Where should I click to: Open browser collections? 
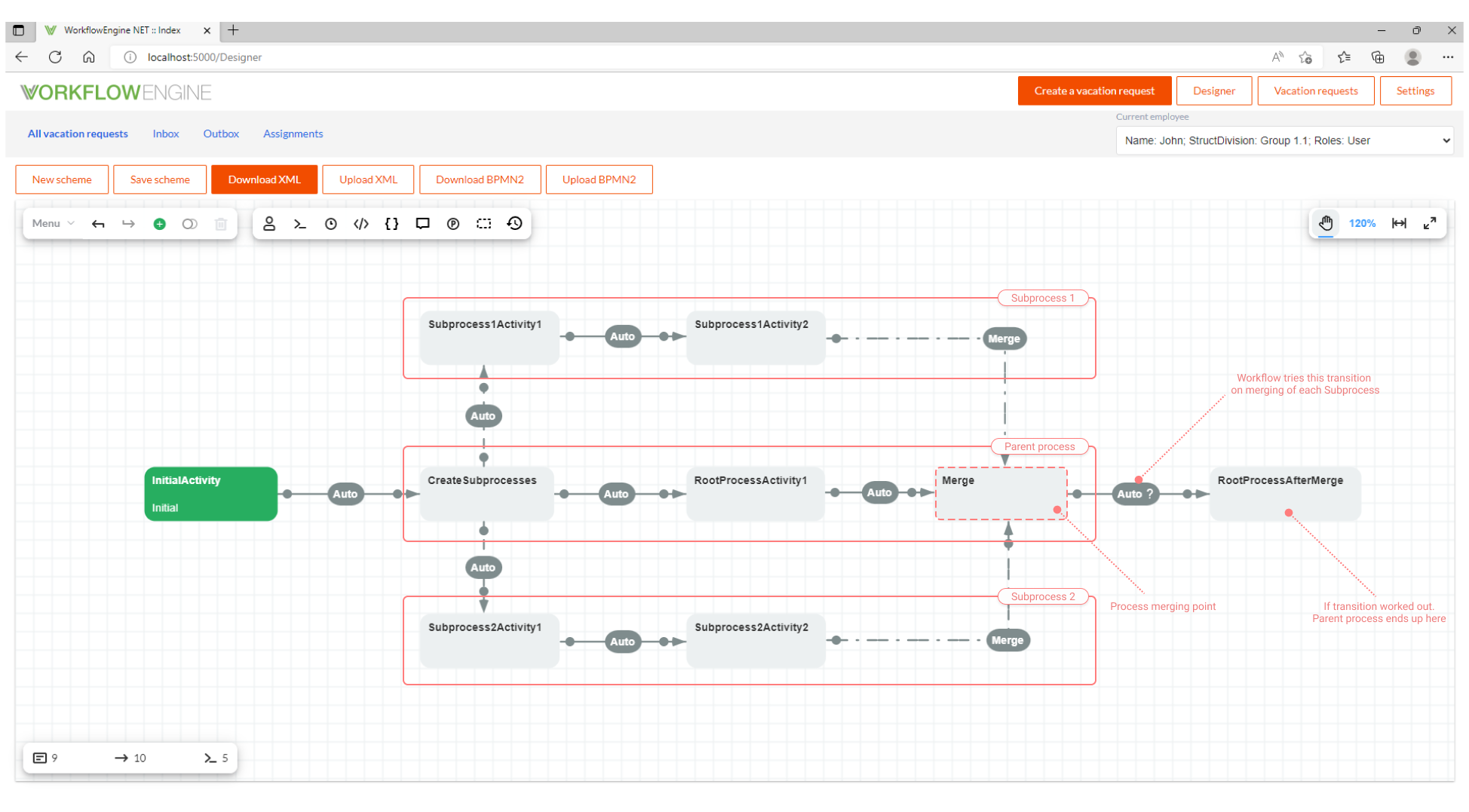tap(1378, 57)
